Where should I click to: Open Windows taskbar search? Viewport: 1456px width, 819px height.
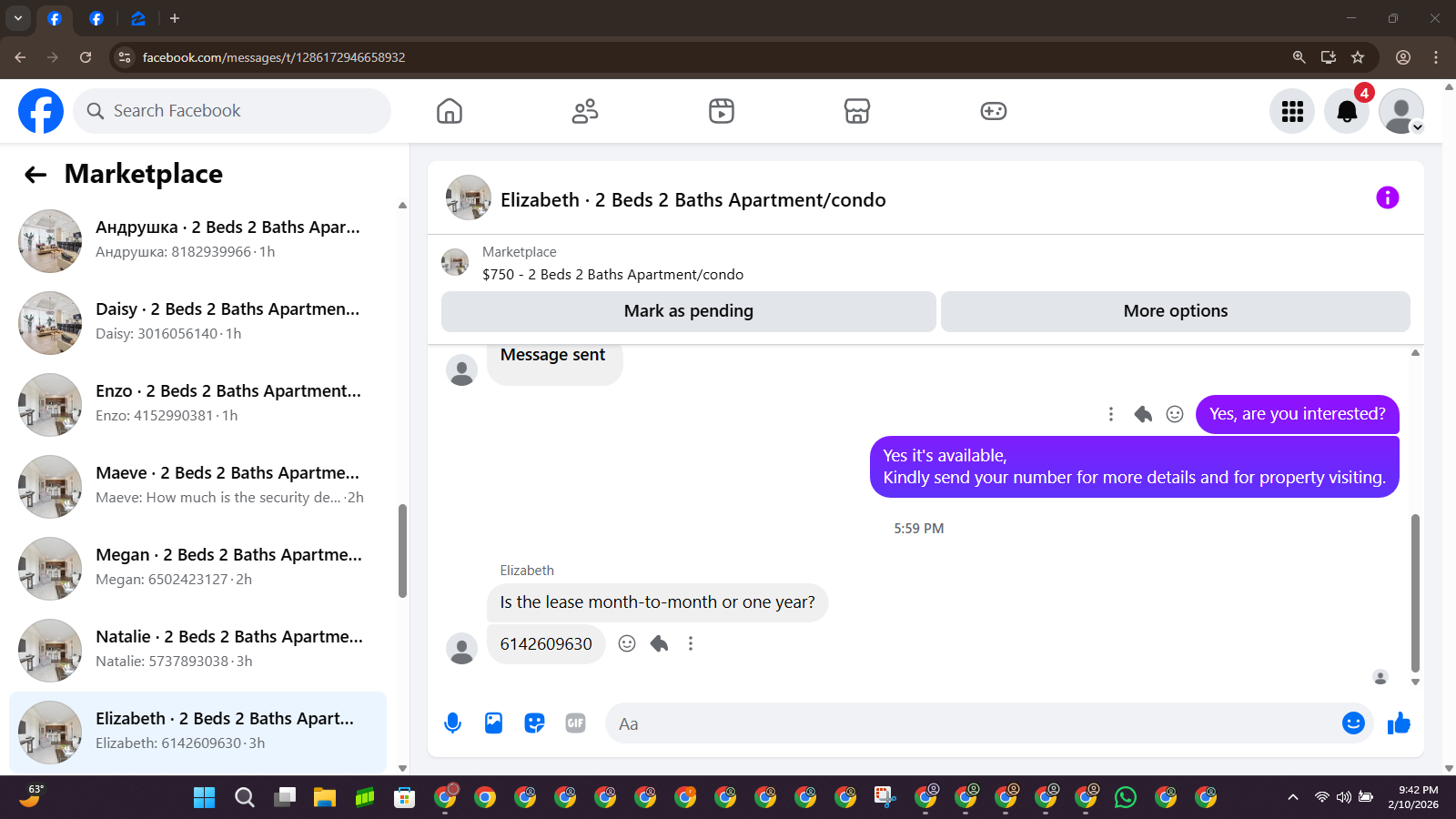point(245,798)
